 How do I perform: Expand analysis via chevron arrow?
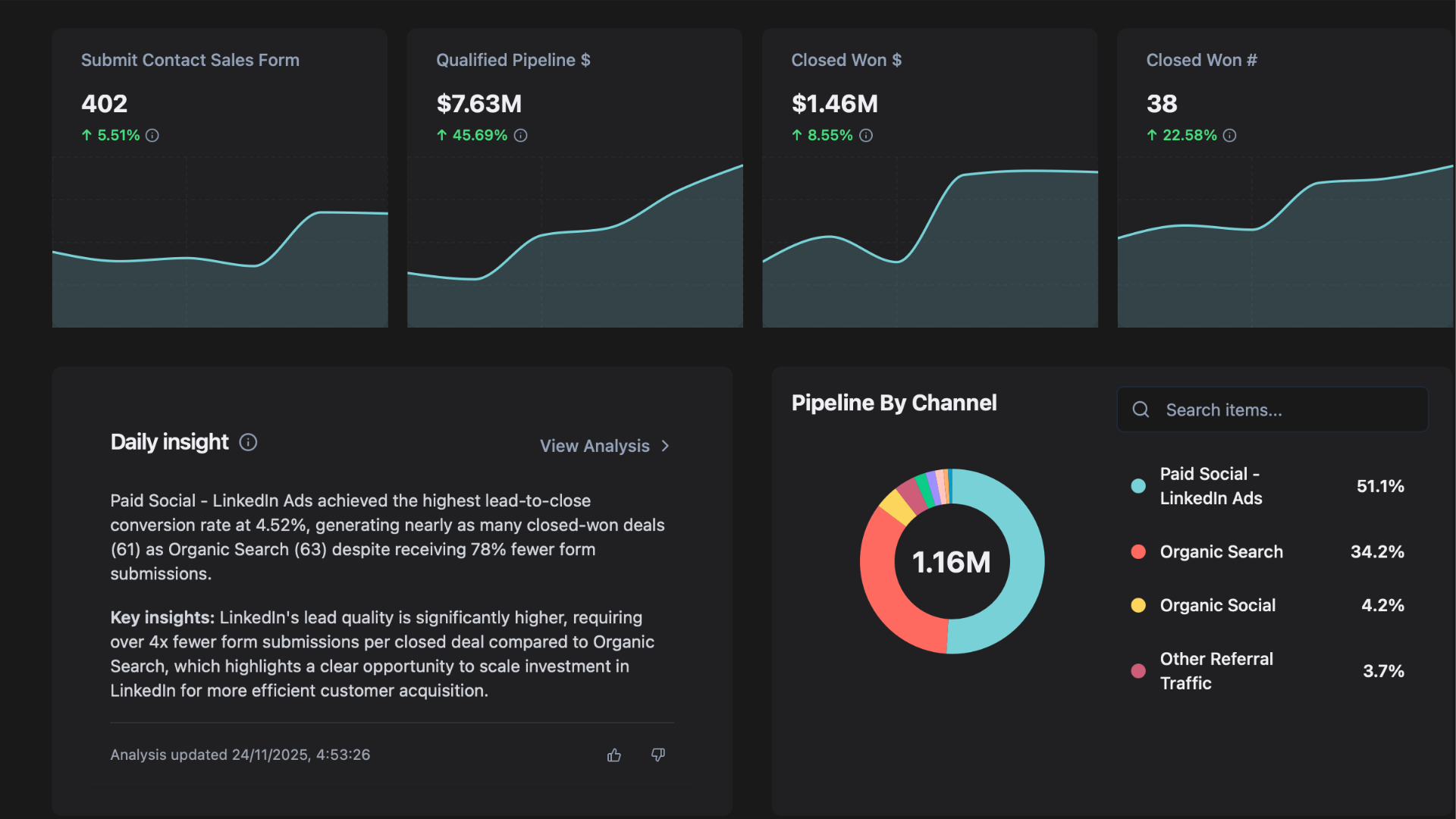point(665,446)
